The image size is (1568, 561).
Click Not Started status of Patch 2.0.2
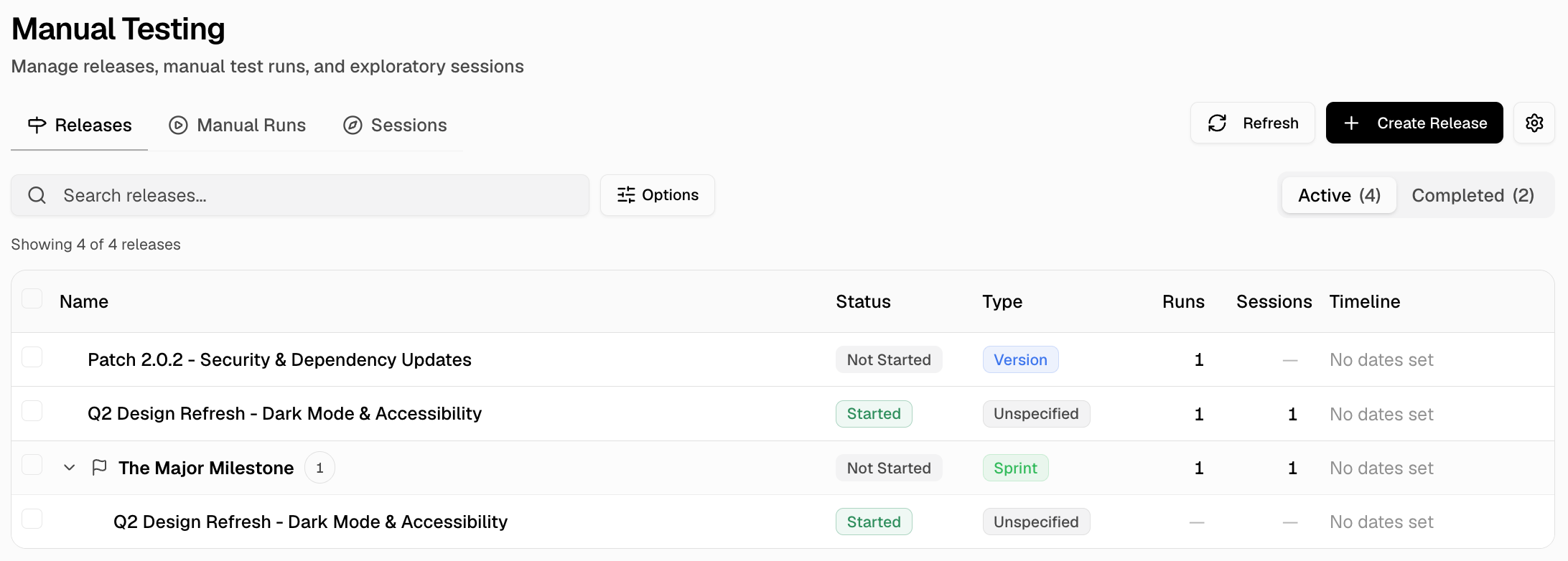click(889, 359)
